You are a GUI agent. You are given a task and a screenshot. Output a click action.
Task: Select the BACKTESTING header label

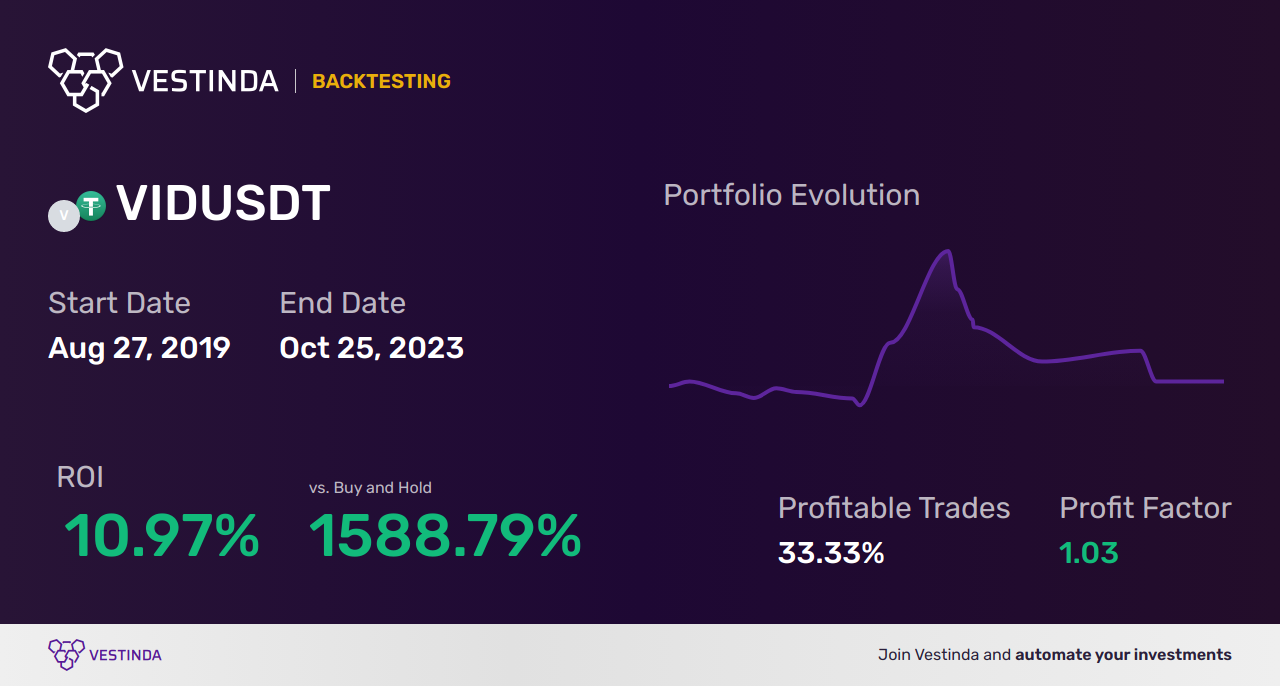click(381, 81)
